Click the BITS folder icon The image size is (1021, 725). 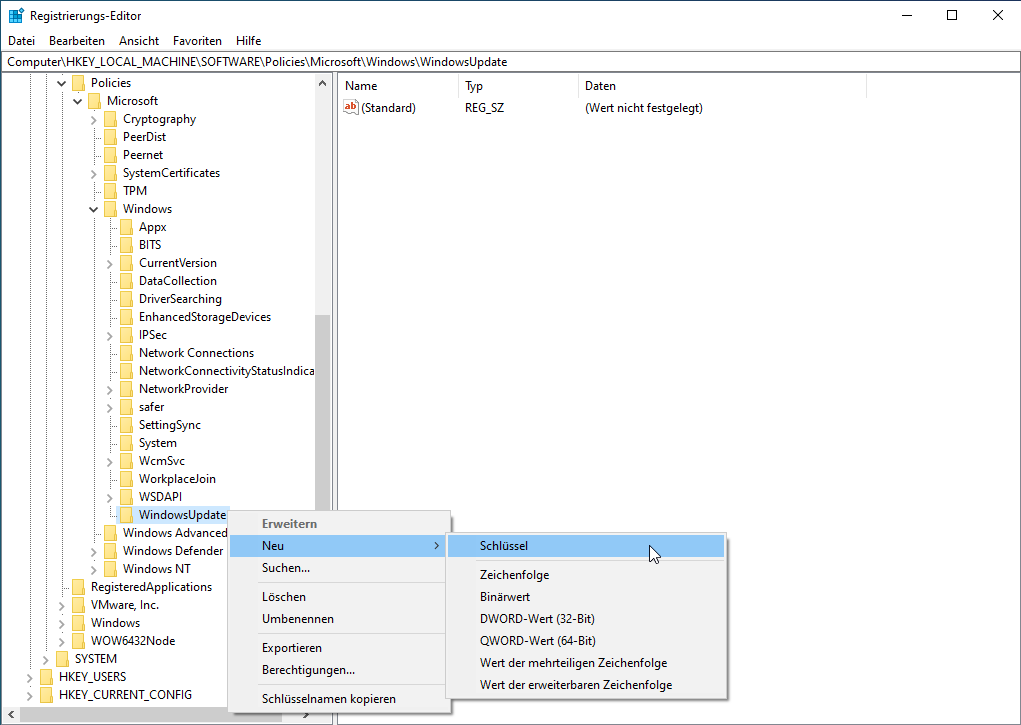pyautogui.click(x=127, y=245)
